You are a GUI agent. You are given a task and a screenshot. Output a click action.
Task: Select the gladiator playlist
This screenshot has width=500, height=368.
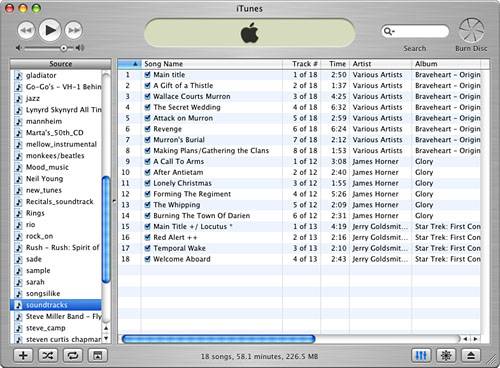click(56, 75)
